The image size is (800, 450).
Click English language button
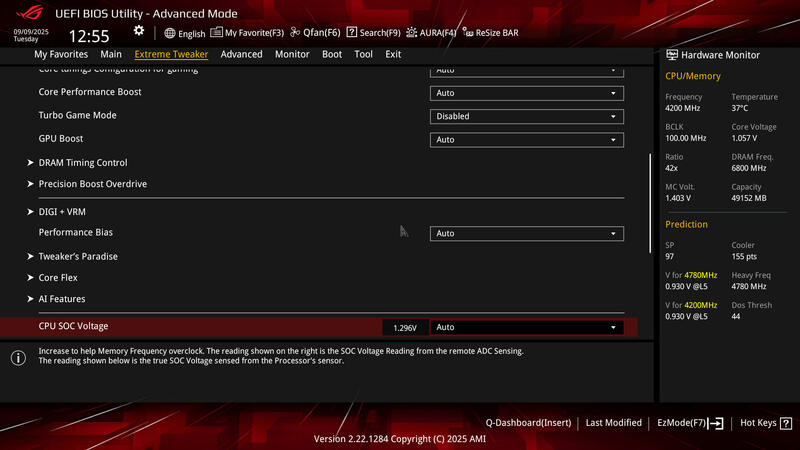pyautogui.click(x=192, y=34)
